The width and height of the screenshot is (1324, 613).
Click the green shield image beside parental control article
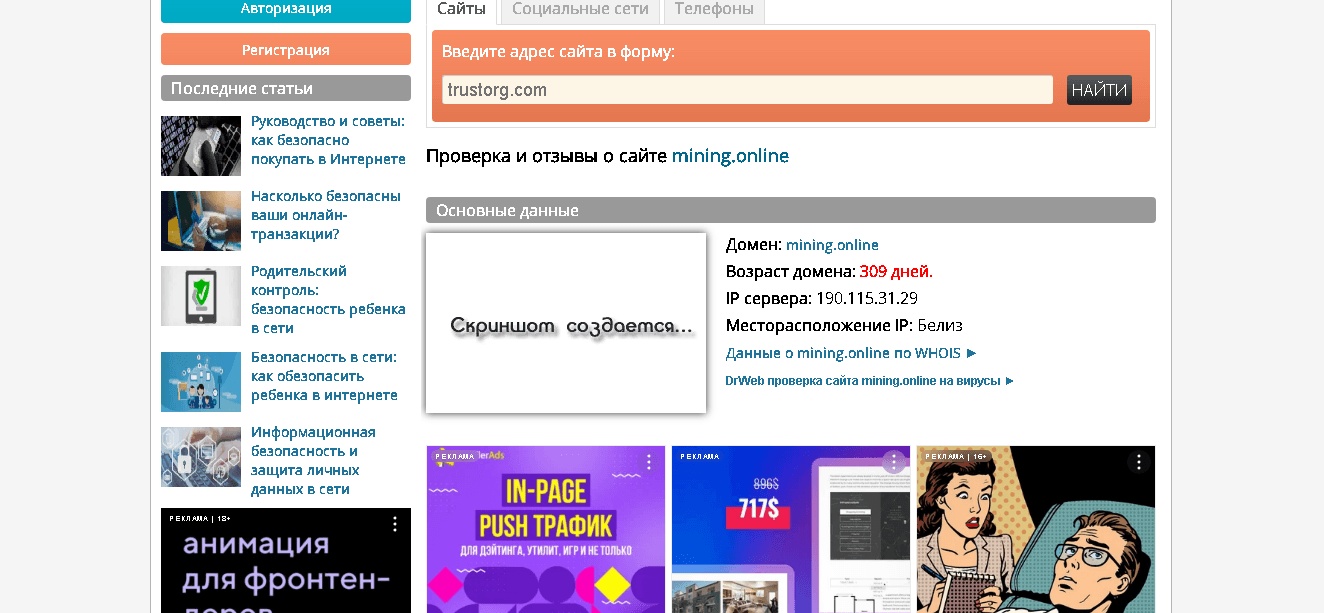coord(200,296)
